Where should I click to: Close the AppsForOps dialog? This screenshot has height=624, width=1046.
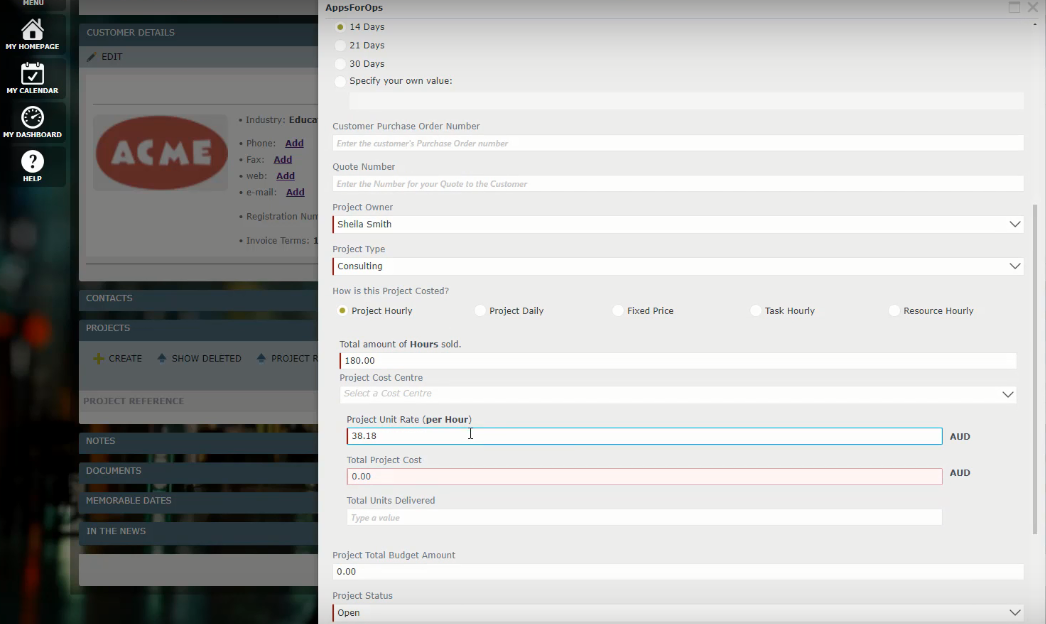pyautogui.click(x=1033, y=7)
